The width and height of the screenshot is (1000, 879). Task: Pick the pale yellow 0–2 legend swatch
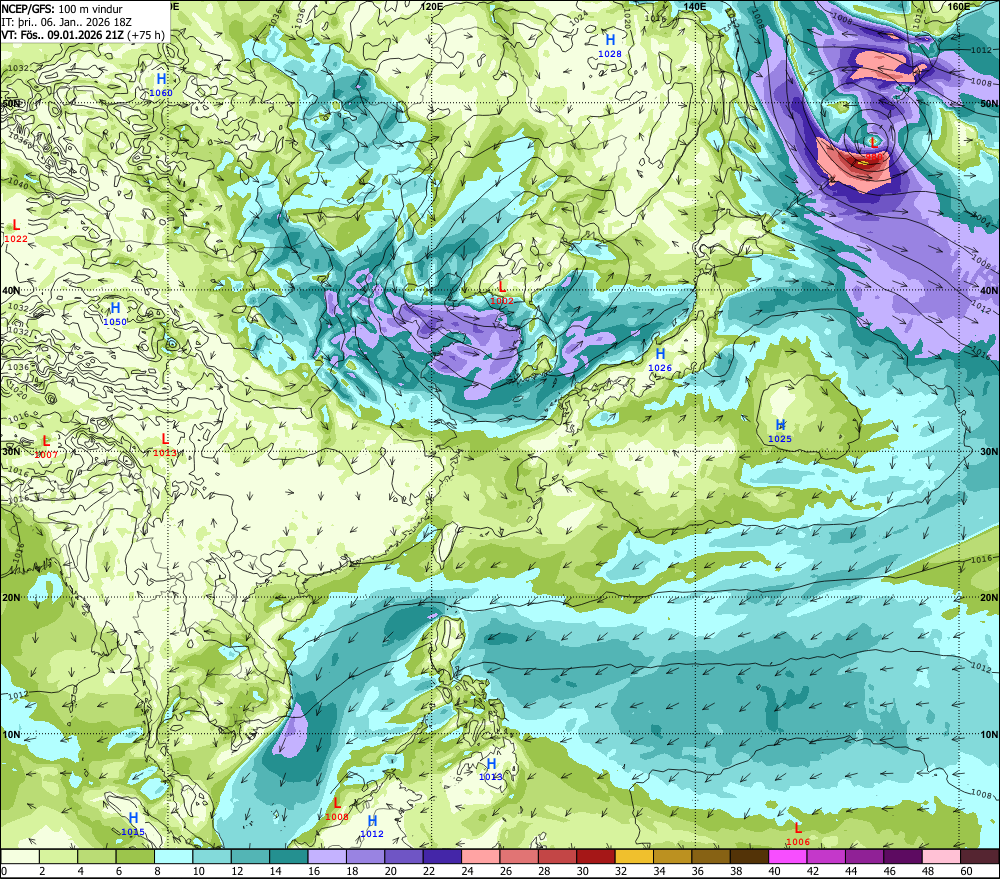20,856
